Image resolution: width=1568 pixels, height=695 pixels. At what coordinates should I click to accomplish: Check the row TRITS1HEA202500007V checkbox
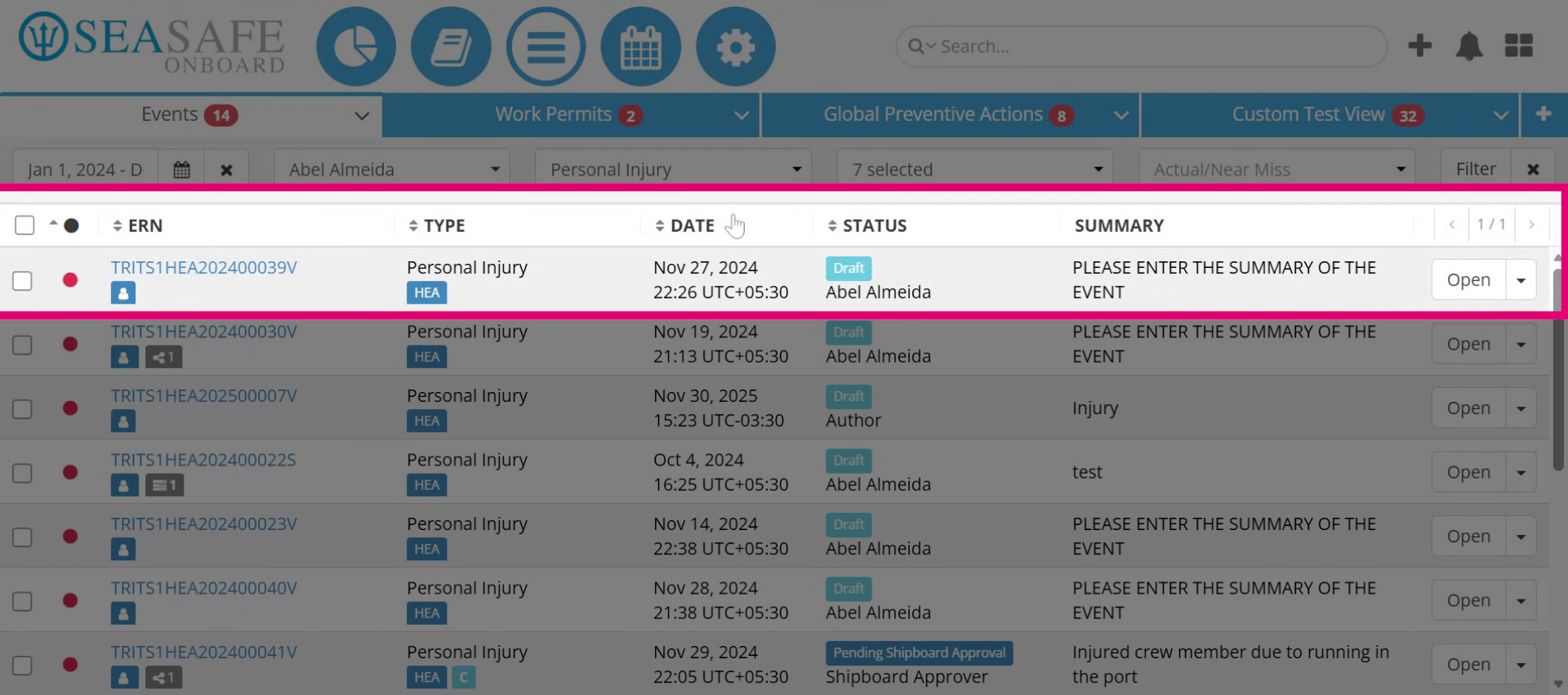pyautogui.click(x=22, y=408)
